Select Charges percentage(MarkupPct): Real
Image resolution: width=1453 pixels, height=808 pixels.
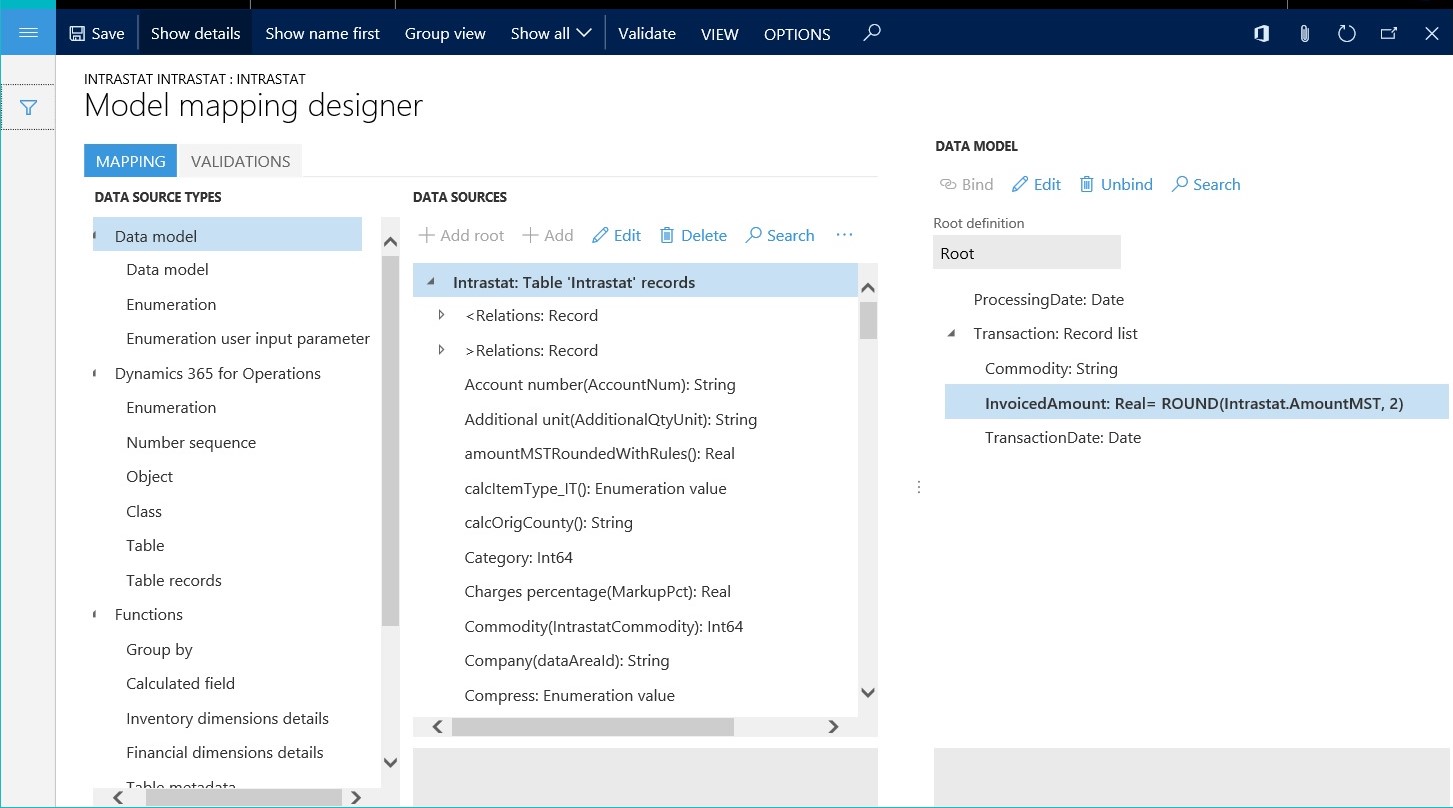598,591
